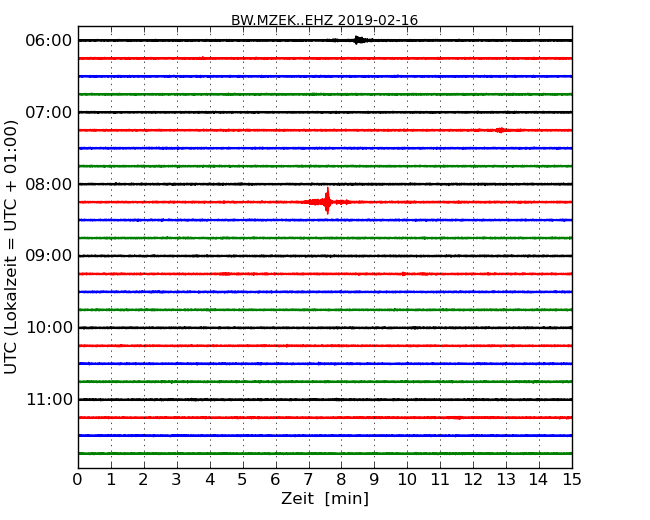Click the 11:00 y-axis tick label
Image resolution: width=650 pixels, height=520 pixels.
coord(48,400)
